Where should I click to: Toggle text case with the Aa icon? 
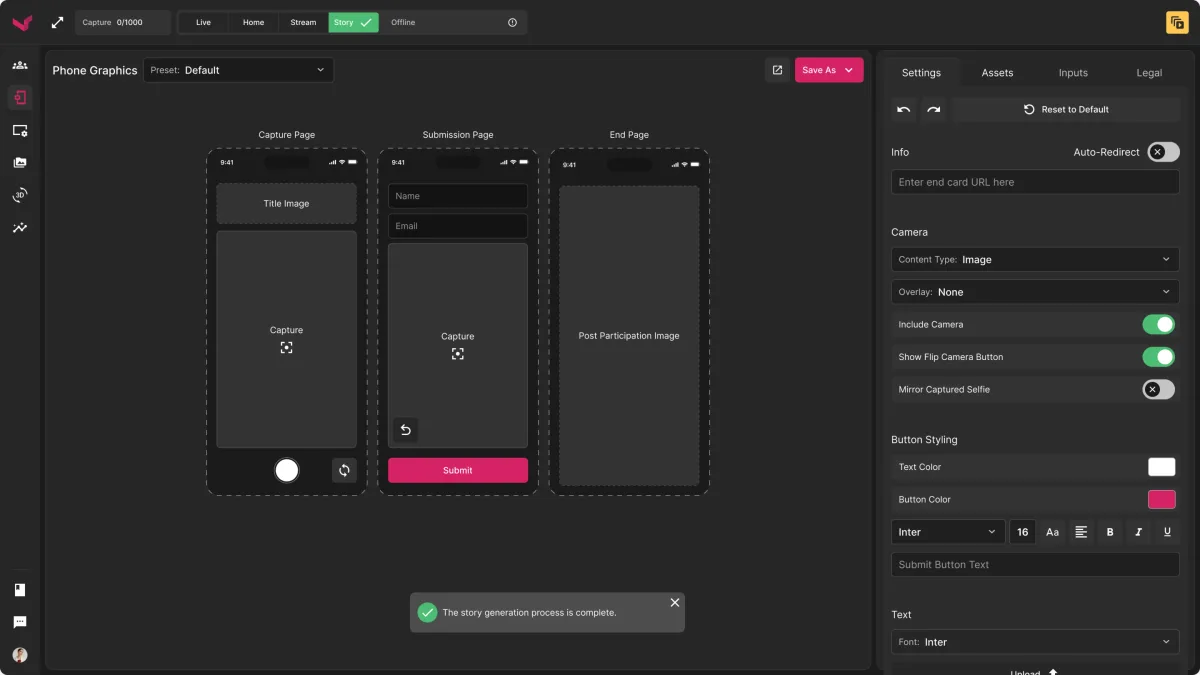(1052, 532)
